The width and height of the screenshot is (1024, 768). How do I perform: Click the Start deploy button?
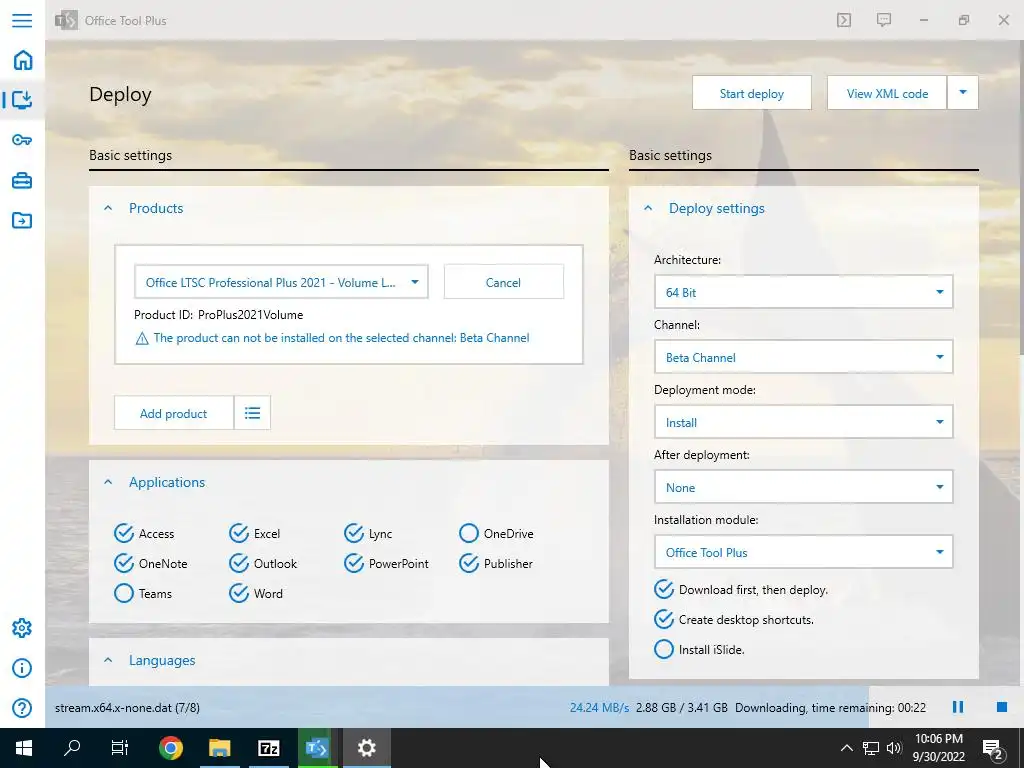point(752,93)
